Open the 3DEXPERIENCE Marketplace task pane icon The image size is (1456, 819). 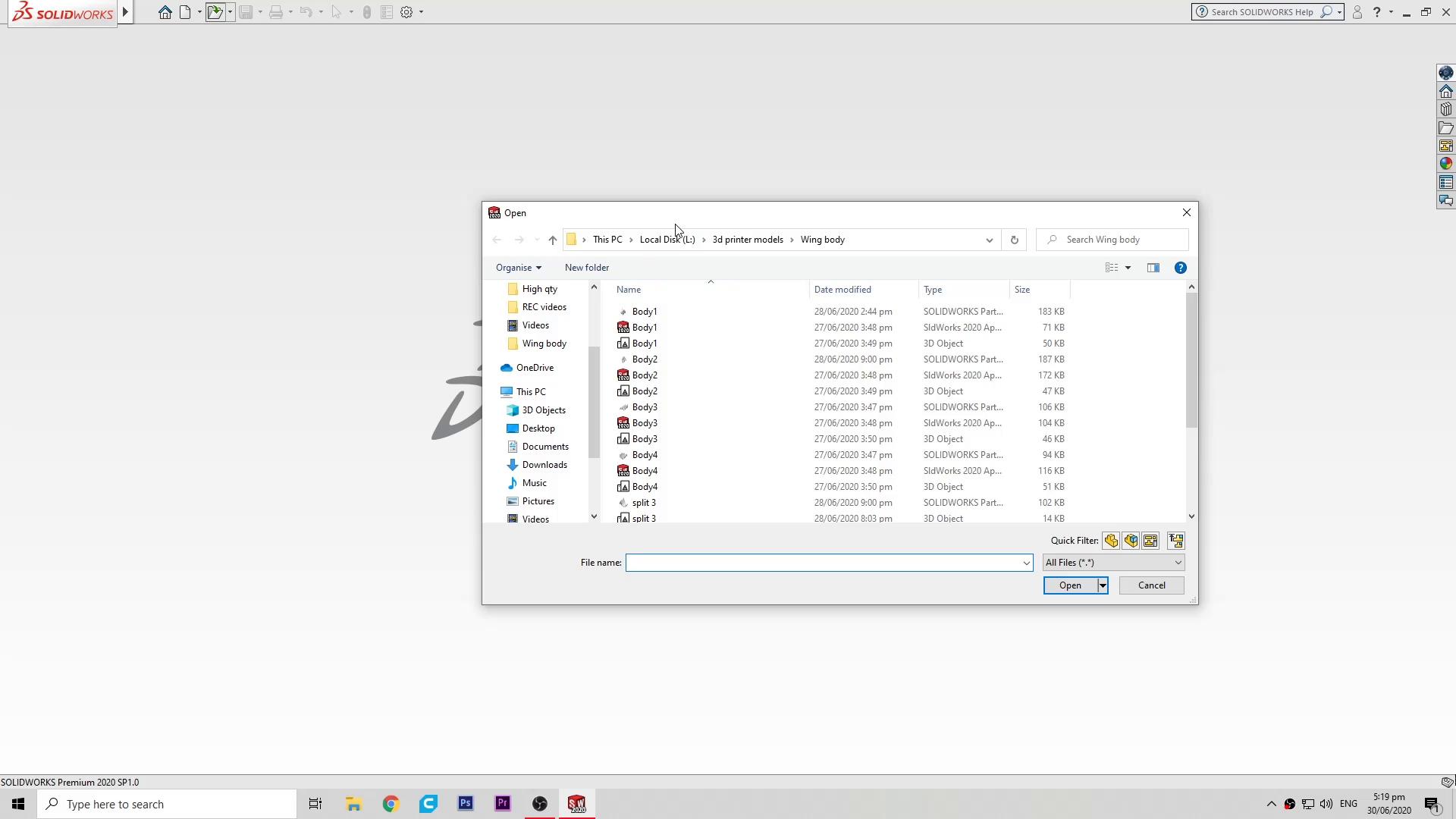(1446, 73)
